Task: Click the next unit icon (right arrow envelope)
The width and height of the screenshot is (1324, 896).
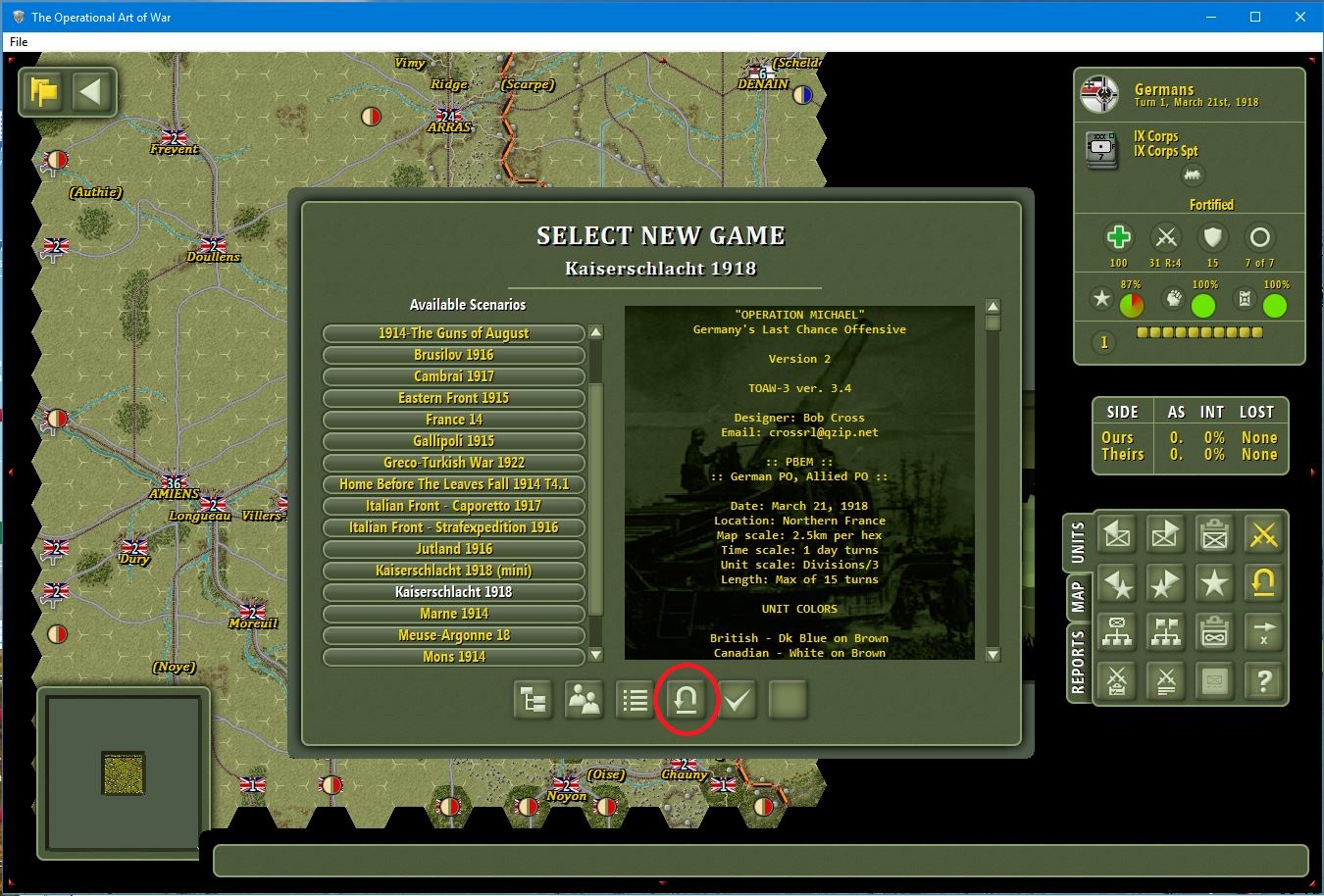Action: click(1165, 535)
